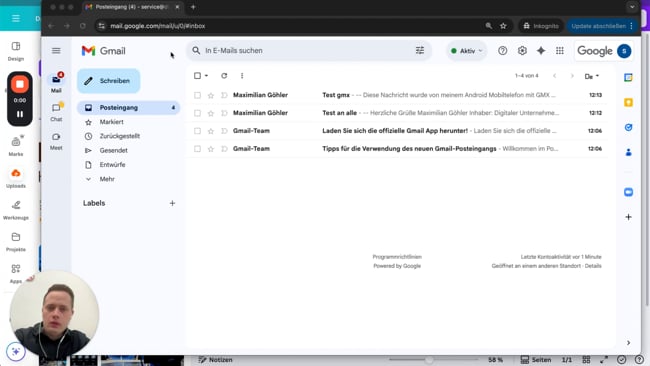
Task: Open the select-all dropdown arrow
Action: click(x=206, y=75)
